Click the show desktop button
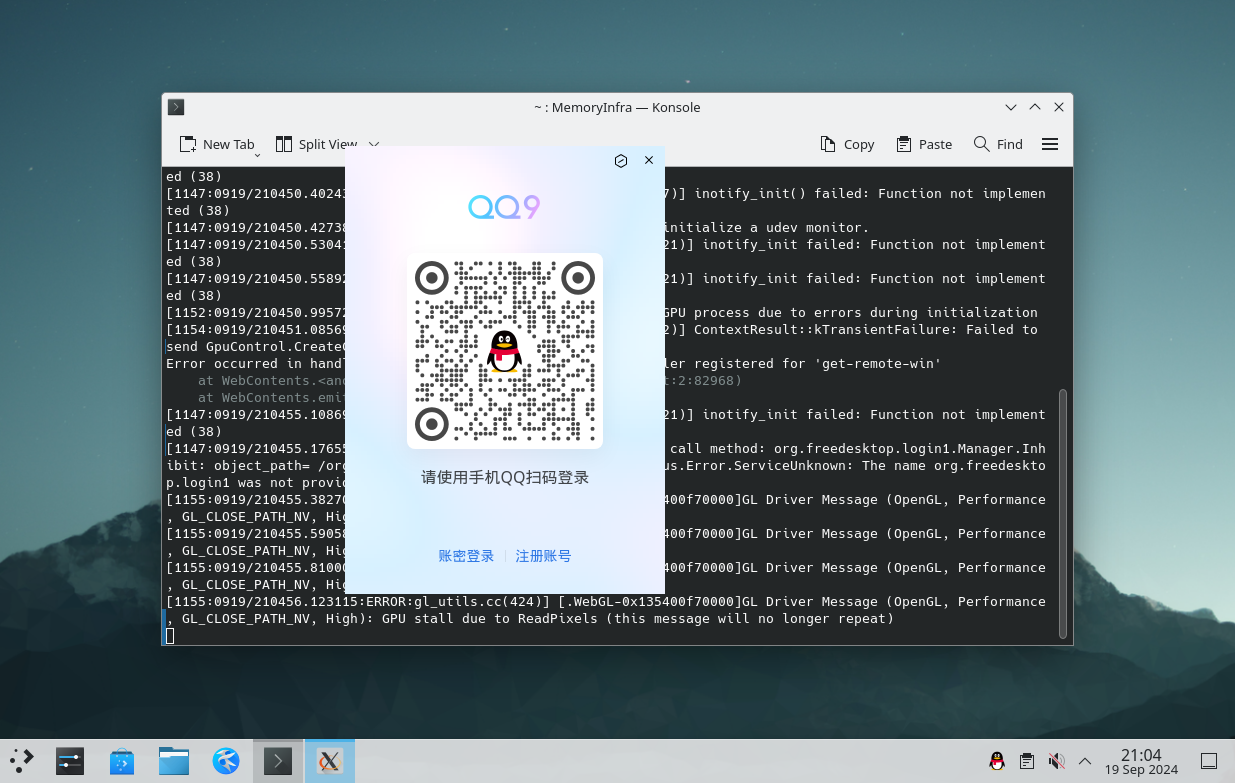Image resolution: width=1235 pixels, height=783 pixels. 1209,761
